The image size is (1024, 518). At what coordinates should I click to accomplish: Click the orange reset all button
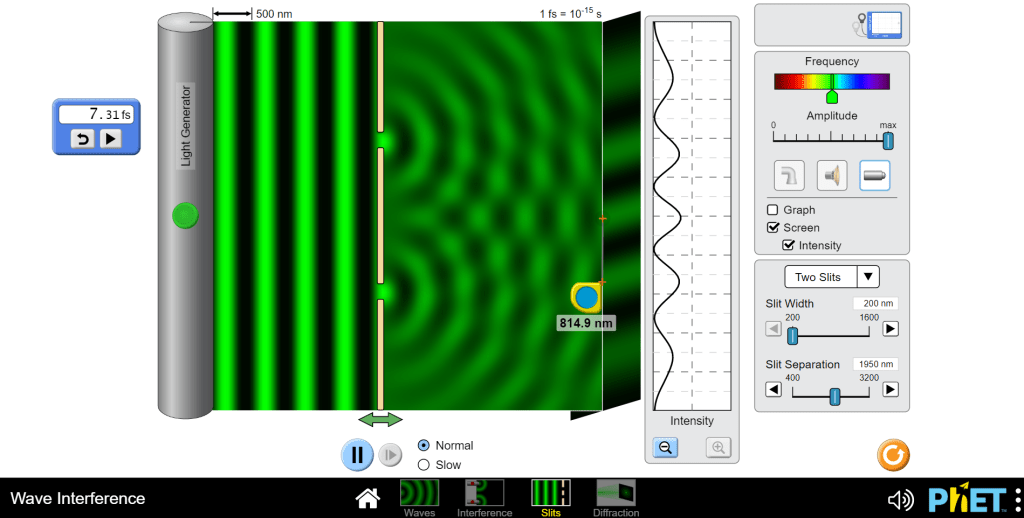coord(893,456)
